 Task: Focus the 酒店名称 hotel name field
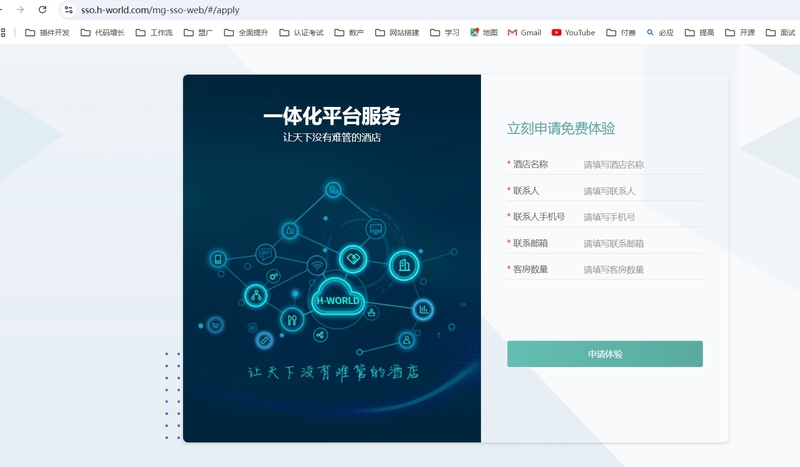point(643,164)
